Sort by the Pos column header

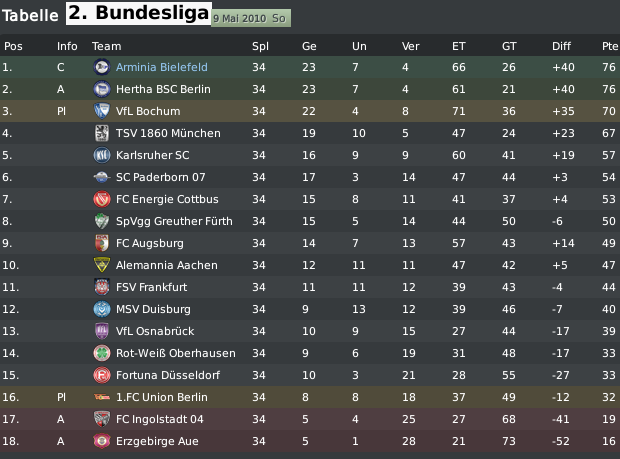13,46
